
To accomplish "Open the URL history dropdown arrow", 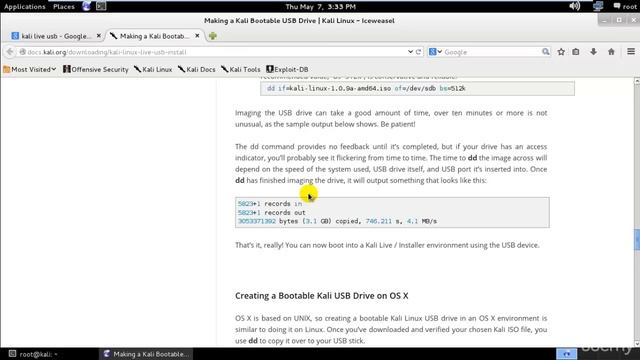I will [410, 52].
